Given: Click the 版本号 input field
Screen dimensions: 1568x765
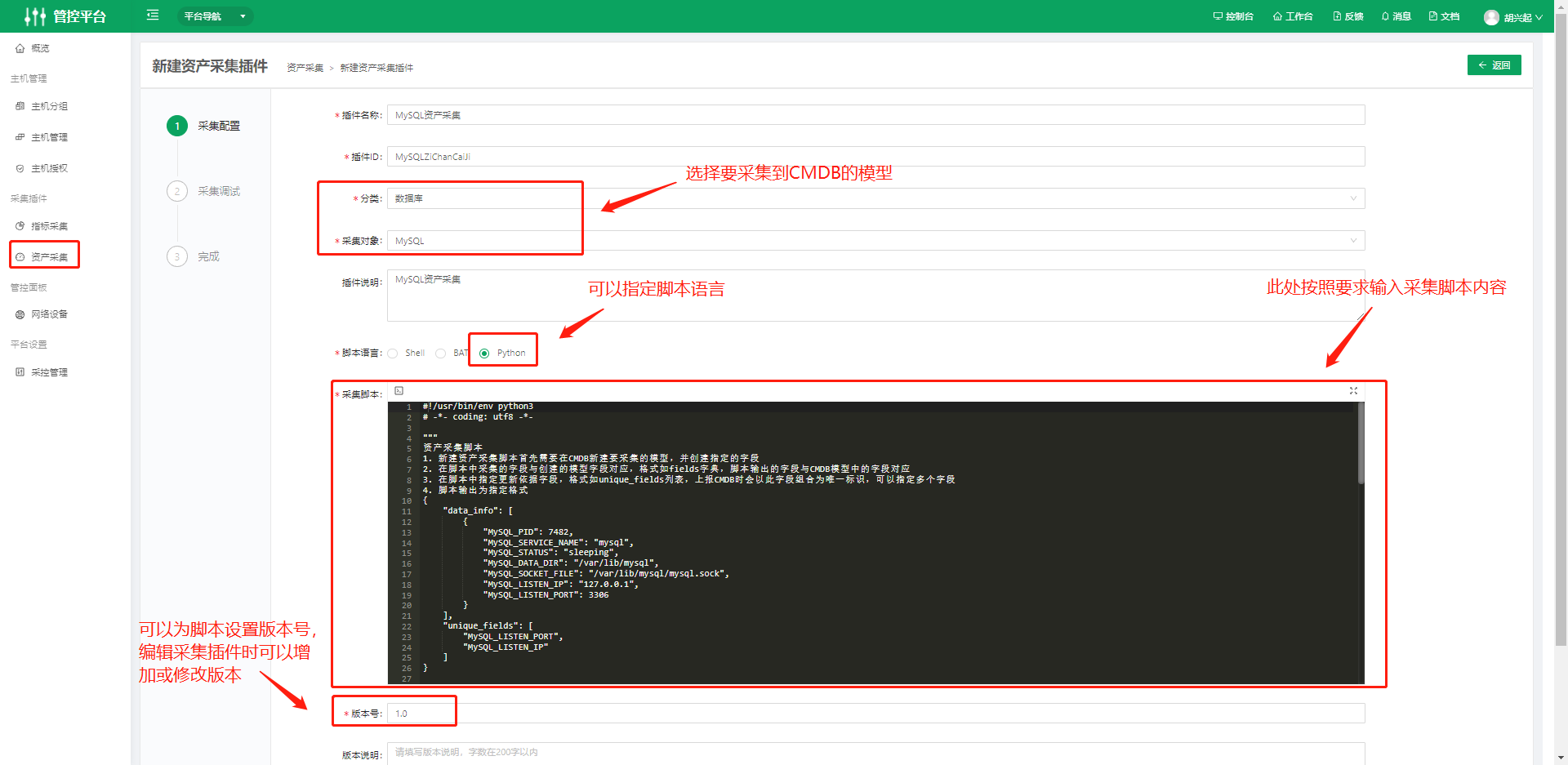Looking at the screenshot, I should tap(875, 714).
